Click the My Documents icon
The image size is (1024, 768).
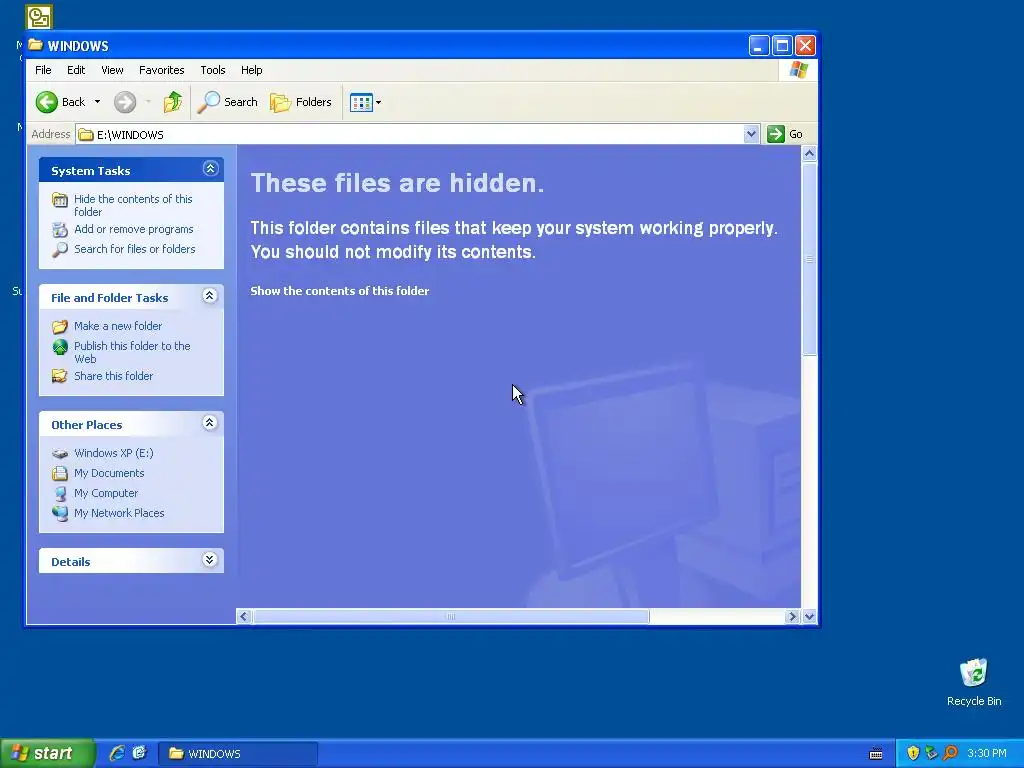(x=59, y=473)
